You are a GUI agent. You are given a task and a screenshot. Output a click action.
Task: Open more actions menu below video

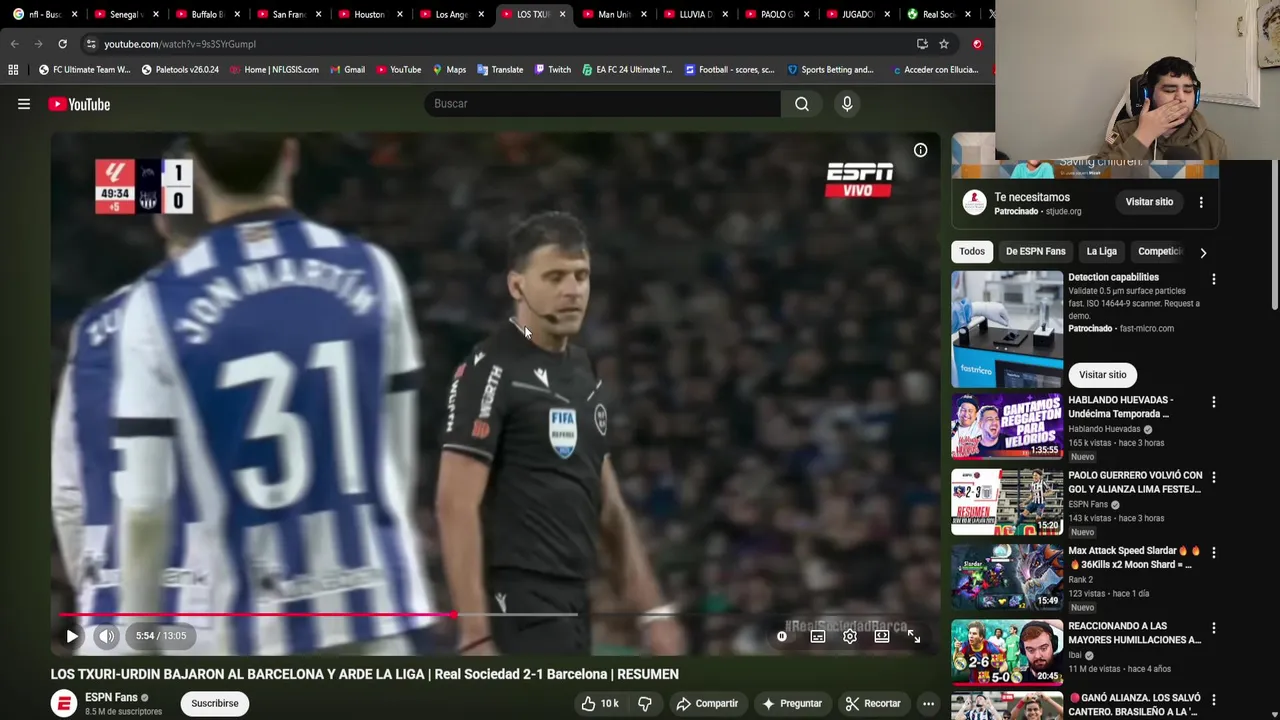click(x=928, y=704)
